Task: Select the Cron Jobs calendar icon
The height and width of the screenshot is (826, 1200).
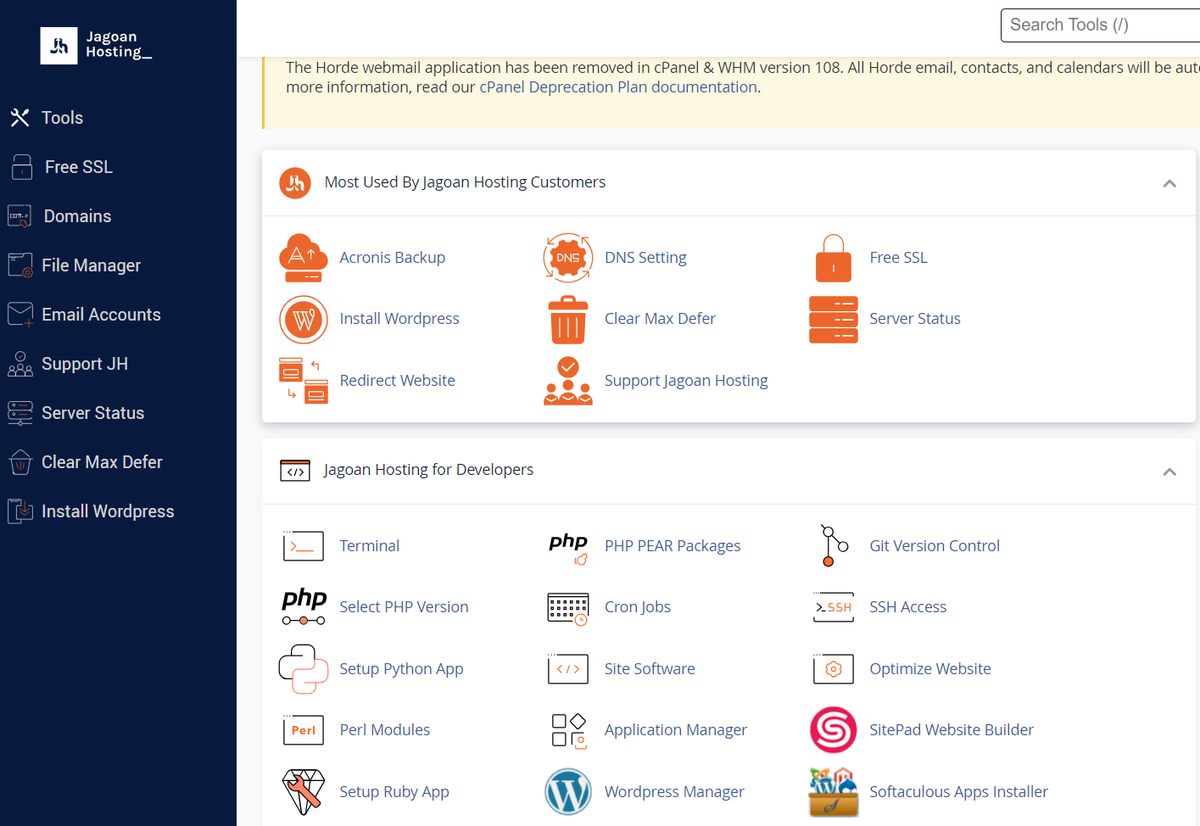Action: coord(568,608)
